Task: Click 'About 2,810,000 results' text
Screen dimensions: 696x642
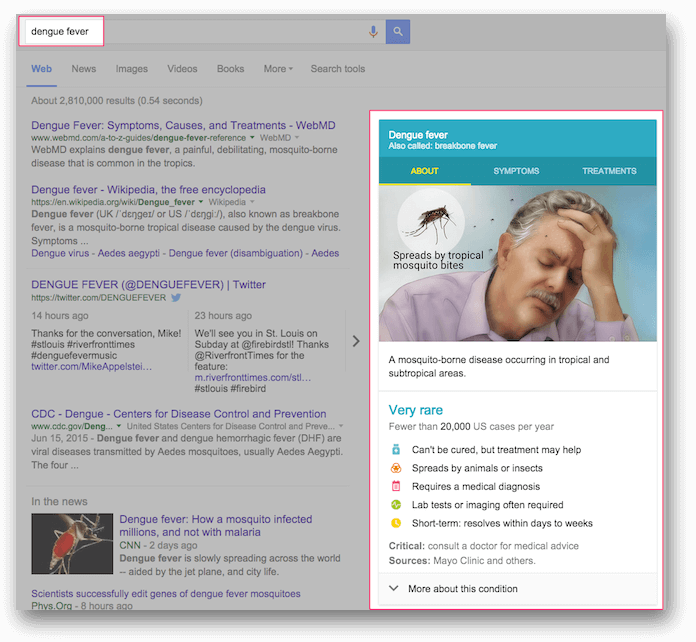Action: [117, 101]
